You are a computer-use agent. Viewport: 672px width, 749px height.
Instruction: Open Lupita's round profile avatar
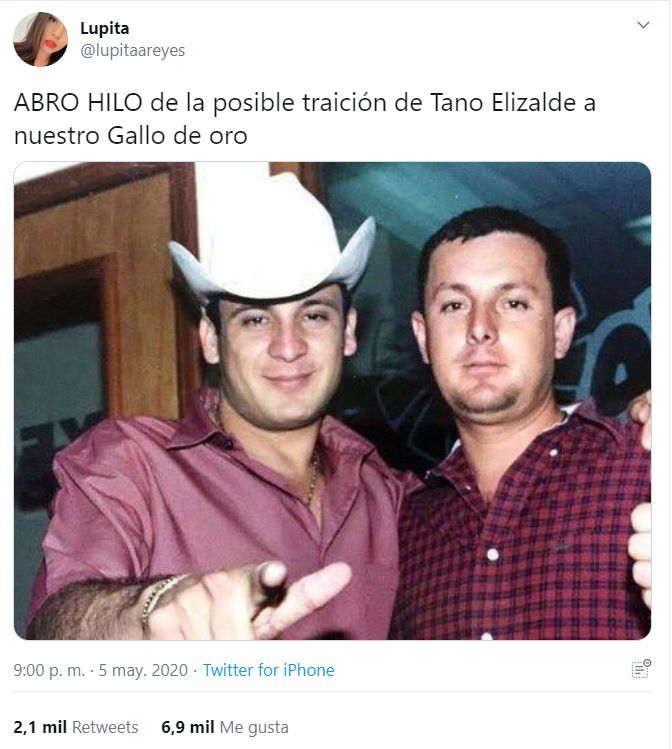point(41,39)
